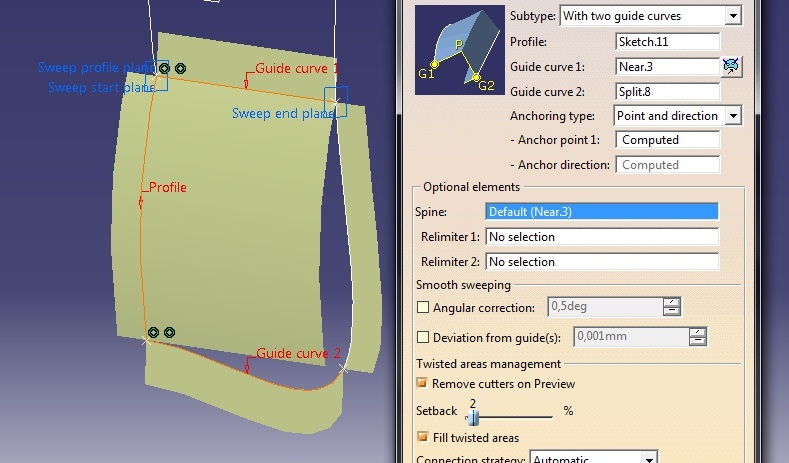Click the red Profile label in viewport

pyautogui.click(x=168, y=188)
